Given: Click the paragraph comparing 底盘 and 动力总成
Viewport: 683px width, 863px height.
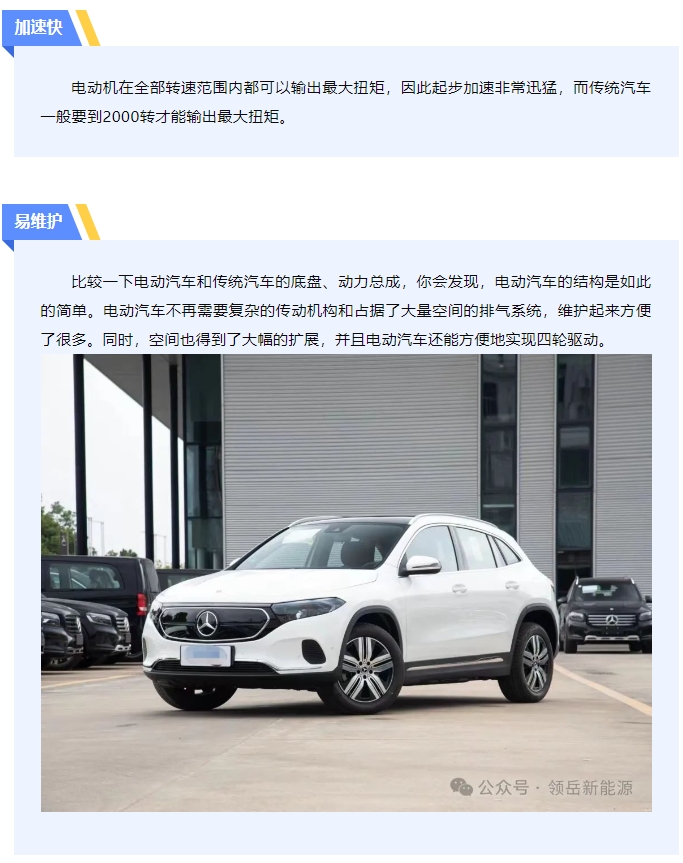Looking at the screenshot, I should click(346, 310).
